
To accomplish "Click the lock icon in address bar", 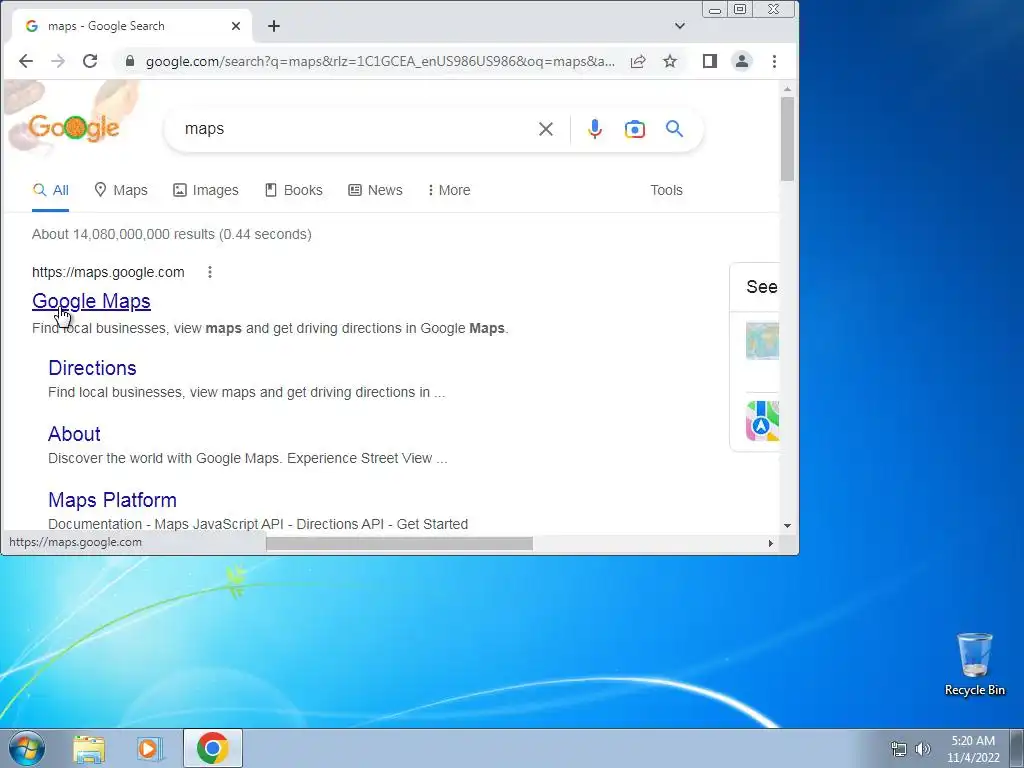I will tap(130, 61).
